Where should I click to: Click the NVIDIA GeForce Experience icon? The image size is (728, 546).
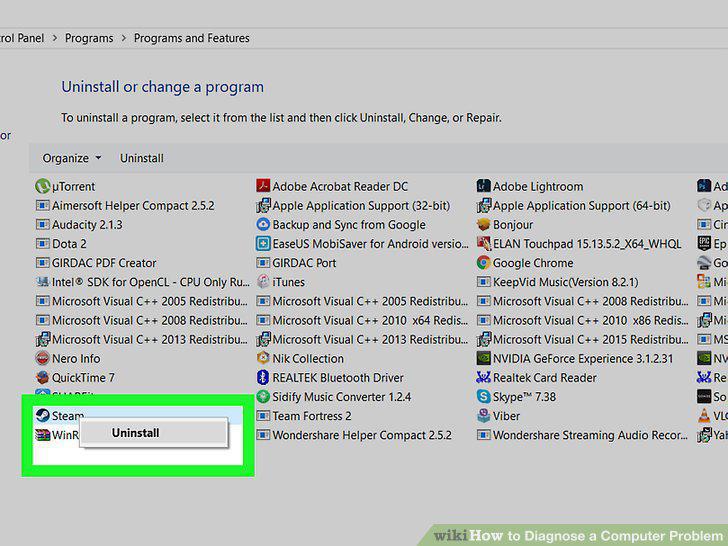pyautogui.click(x=483, y=358)
